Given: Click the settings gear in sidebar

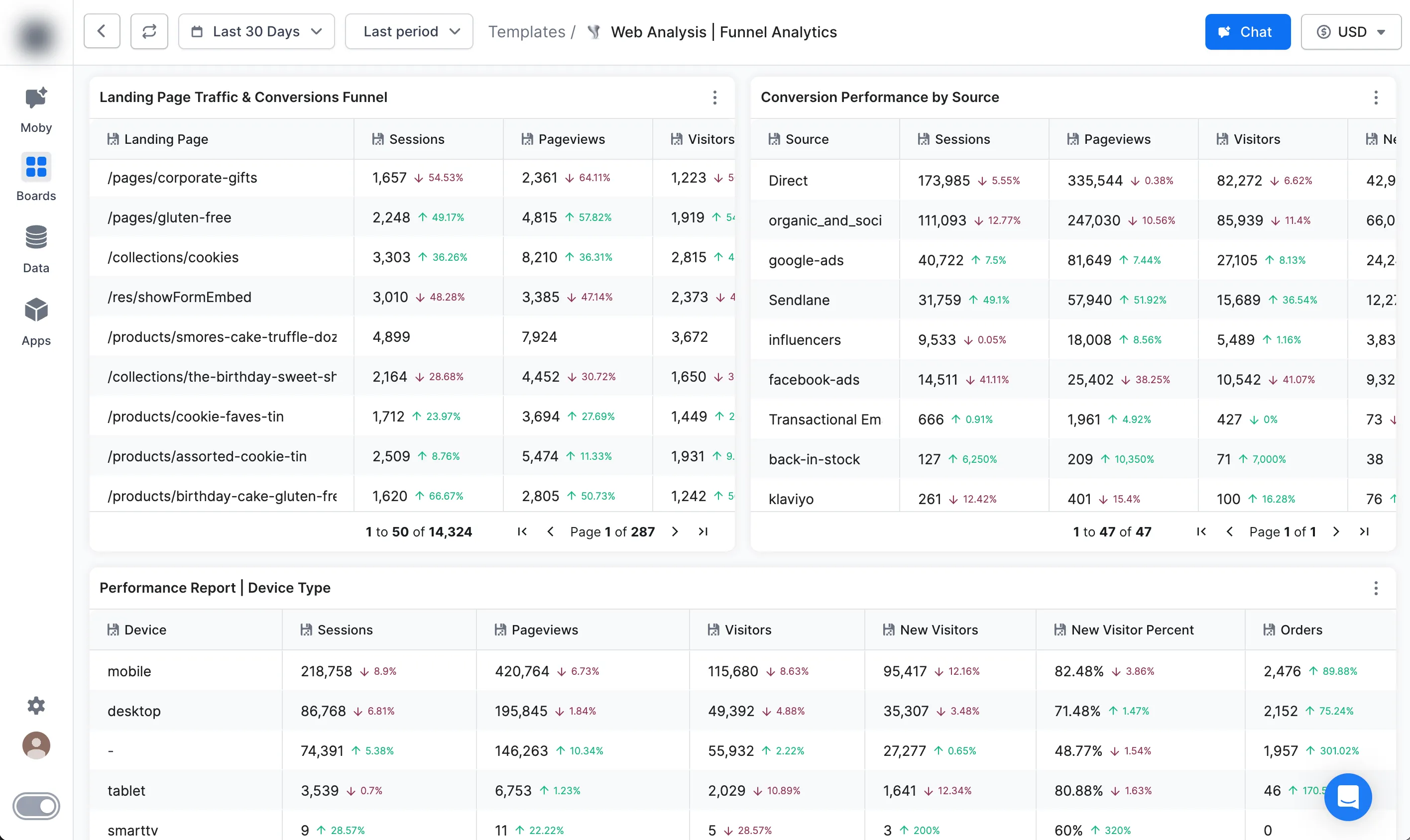Looking at the screenshot, I should pos(36,705).
